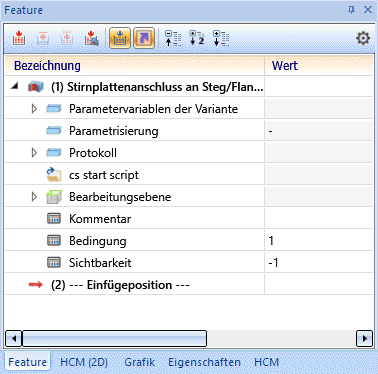Select the Protokoll entry

click(93, 153)
